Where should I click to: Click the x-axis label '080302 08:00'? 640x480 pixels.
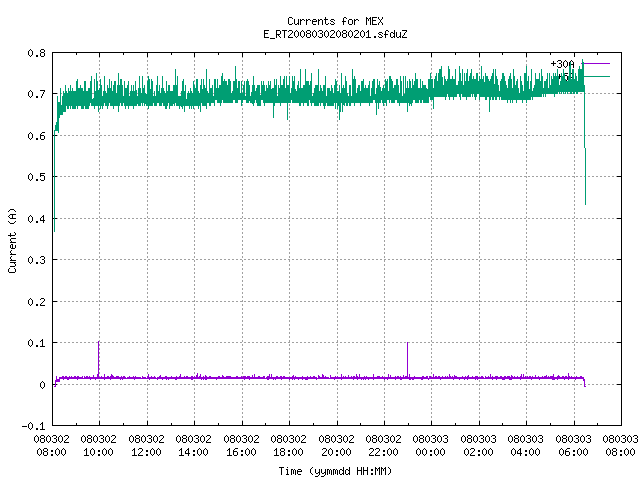pyautogui.click(x=51, y=446)
